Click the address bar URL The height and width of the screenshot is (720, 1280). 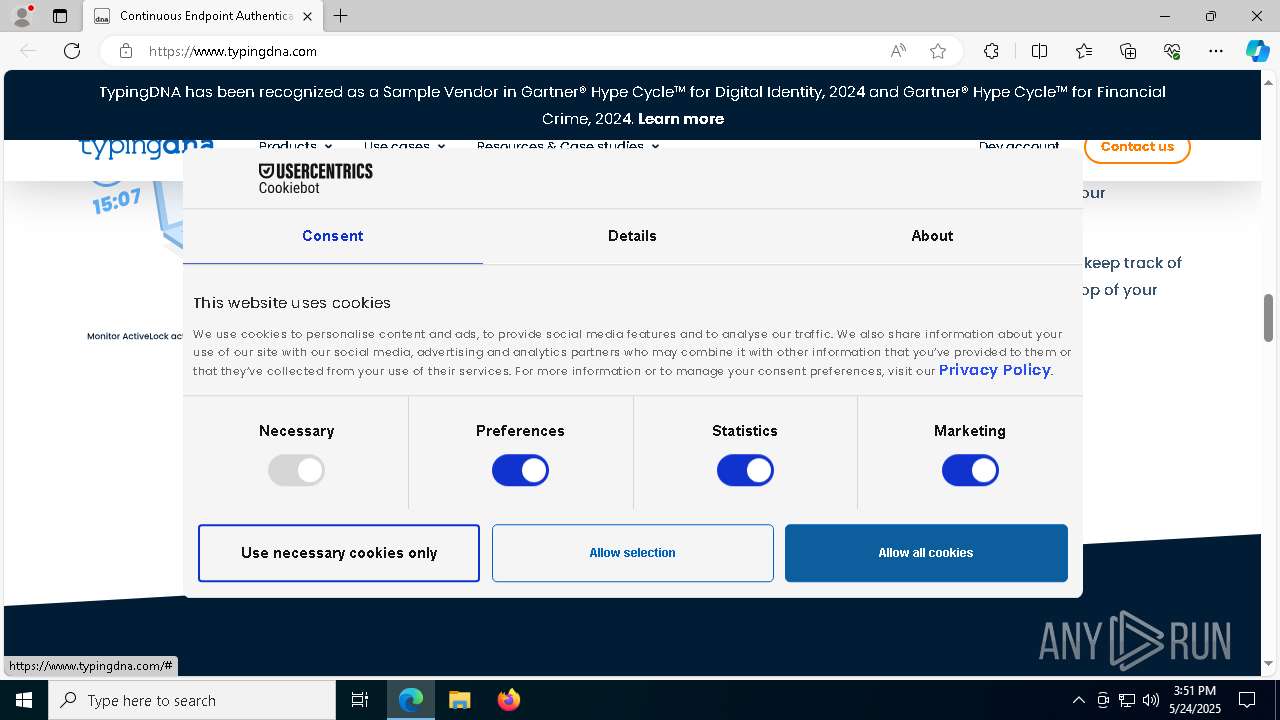[233, 51]
